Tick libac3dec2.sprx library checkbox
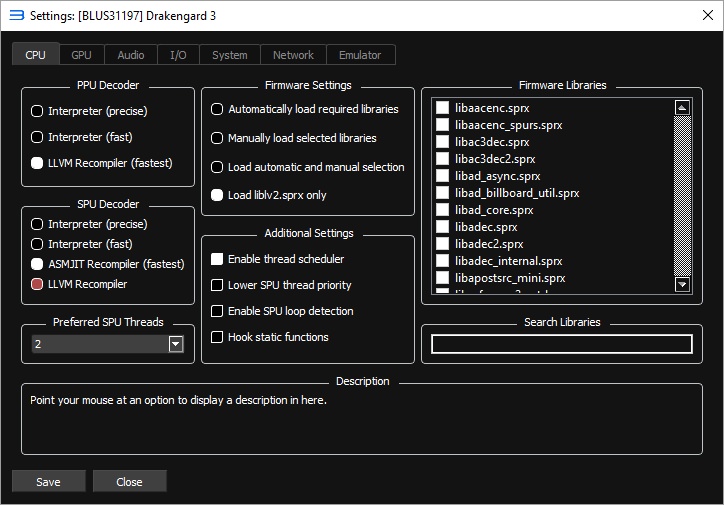The height and width of the screenshot is (505, 724). (x=442, y=159)
